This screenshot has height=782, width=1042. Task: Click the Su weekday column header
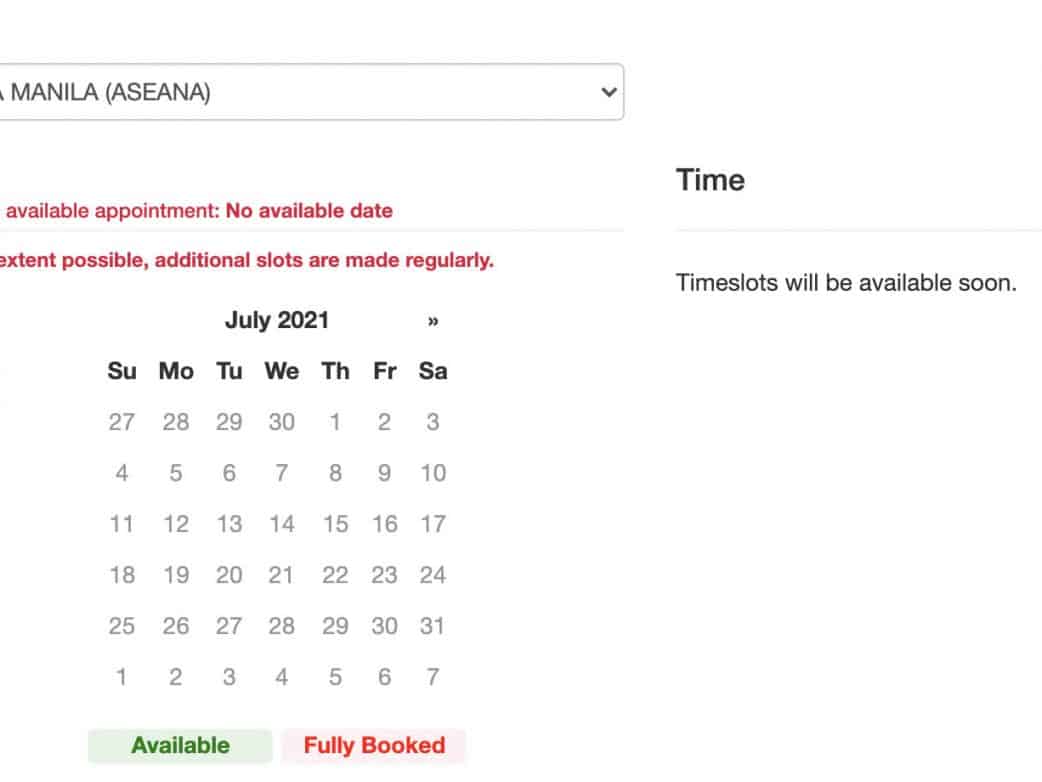click(x=121, y=371)
